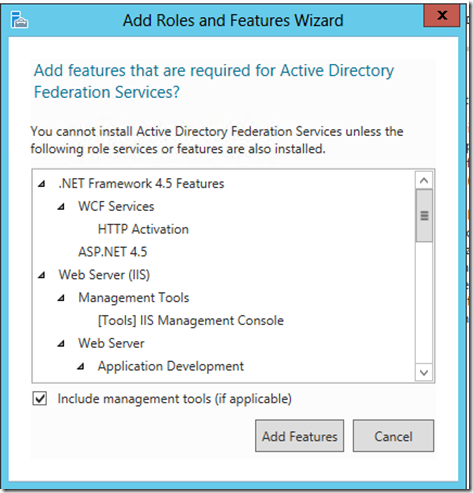The width and height of the screenshot is (473, 493).
Task: Collapse the Application Development node
Action: (81, 367)
